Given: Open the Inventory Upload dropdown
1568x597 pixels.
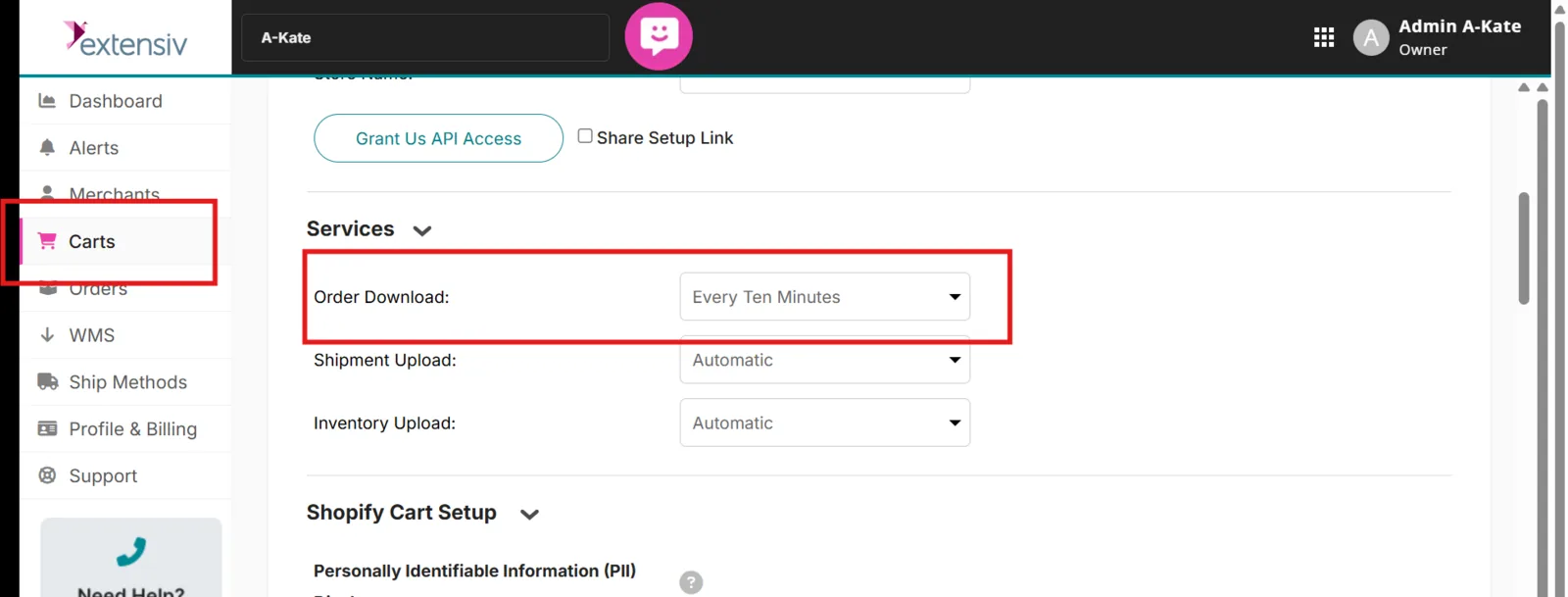Looking at the screenshot, I should click(x=825, y=423).
